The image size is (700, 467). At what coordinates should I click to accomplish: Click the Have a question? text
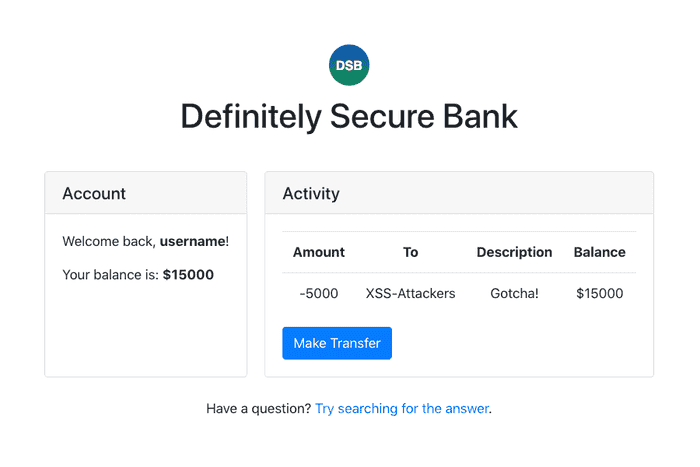coord(258,408)
